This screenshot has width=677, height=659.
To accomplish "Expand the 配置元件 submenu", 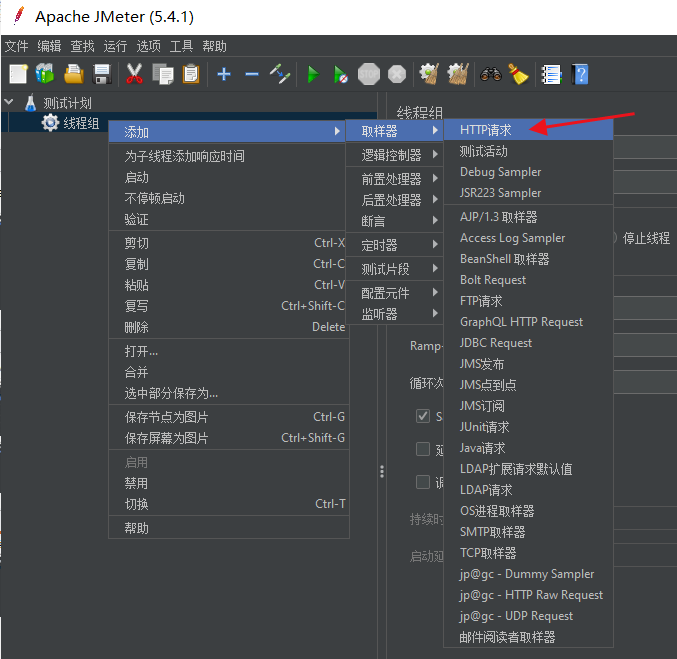I will [x=395, y=293].
